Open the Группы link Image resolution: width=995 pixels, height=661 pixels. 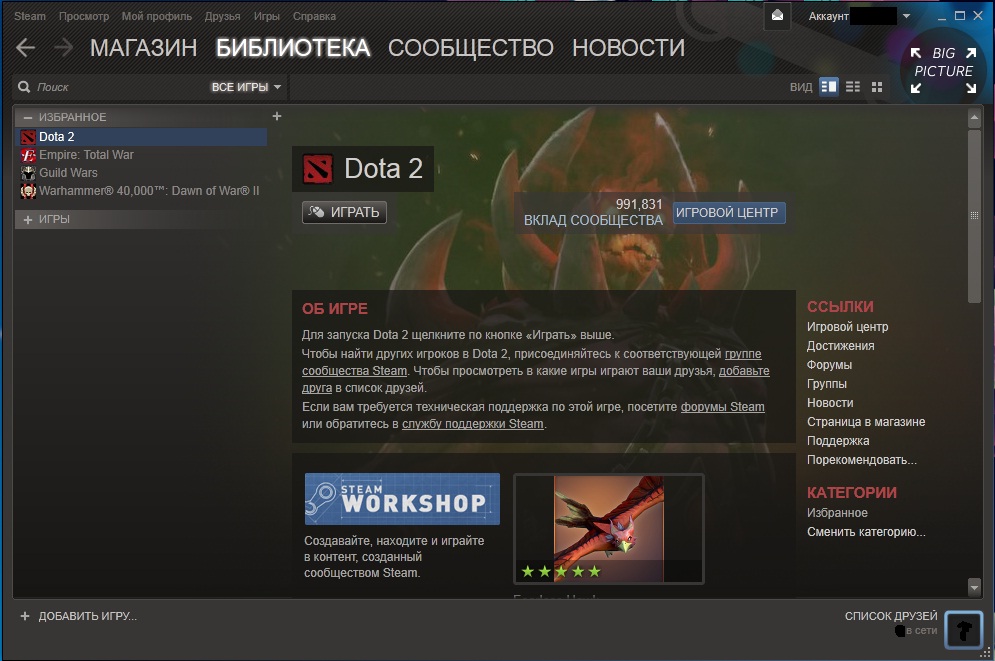827,384
